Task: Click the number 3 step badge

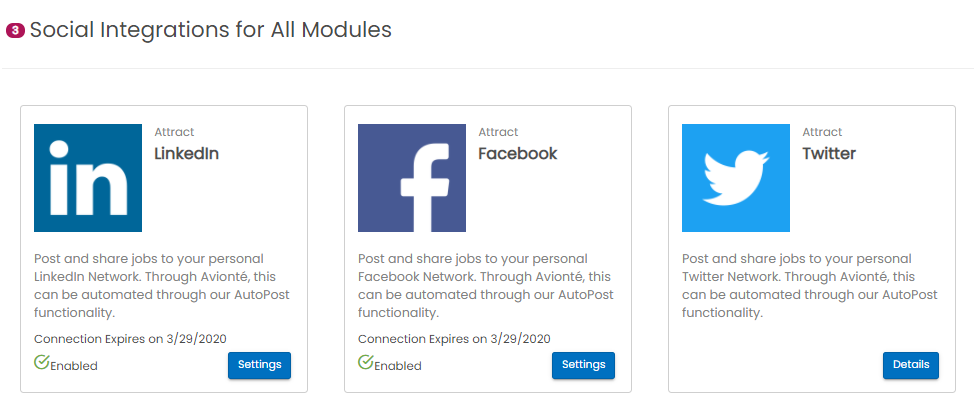Action: click(x=15, y=31)
